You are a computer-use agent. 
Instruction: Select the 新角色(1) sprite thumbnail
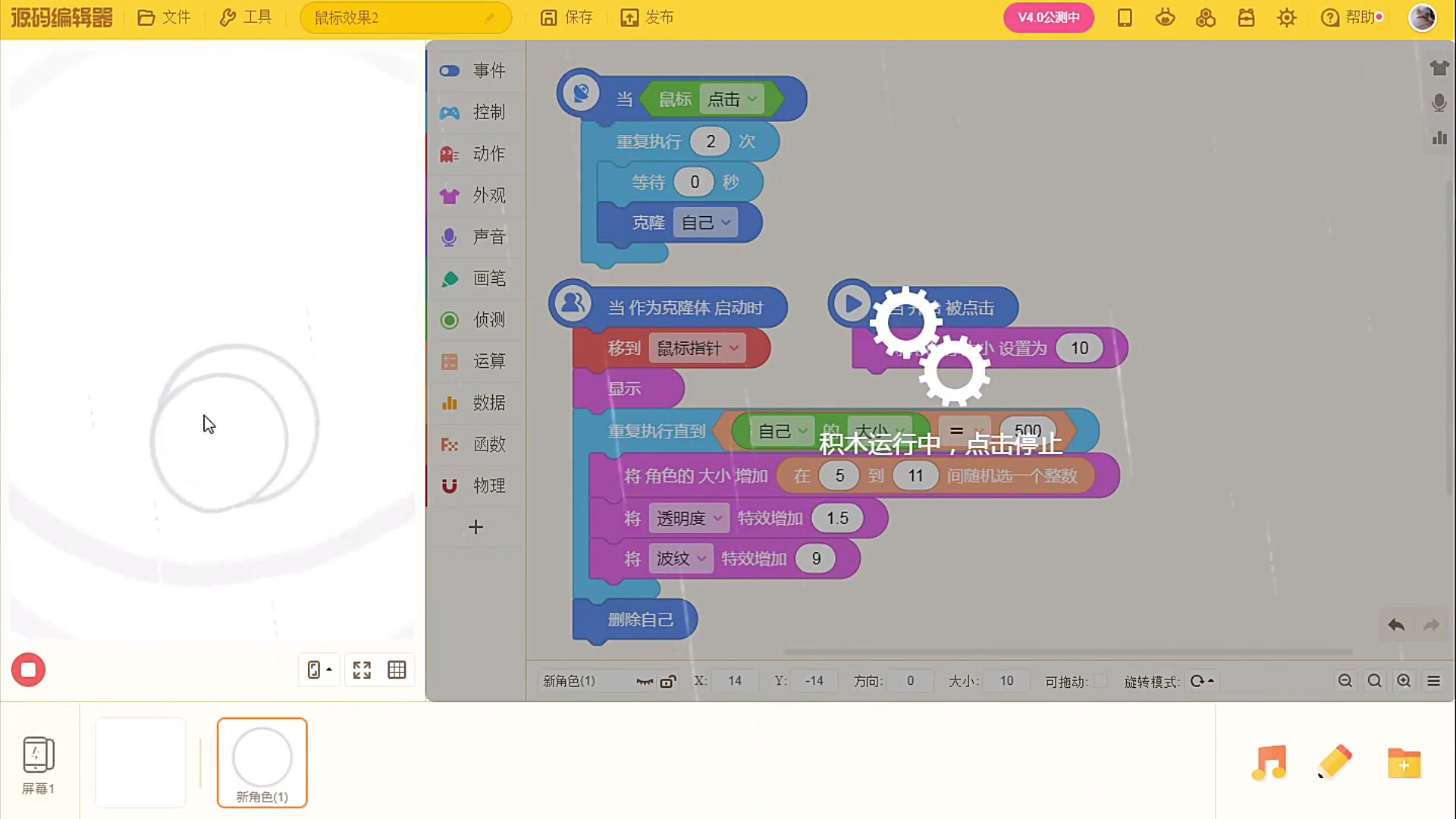(262, 762)
